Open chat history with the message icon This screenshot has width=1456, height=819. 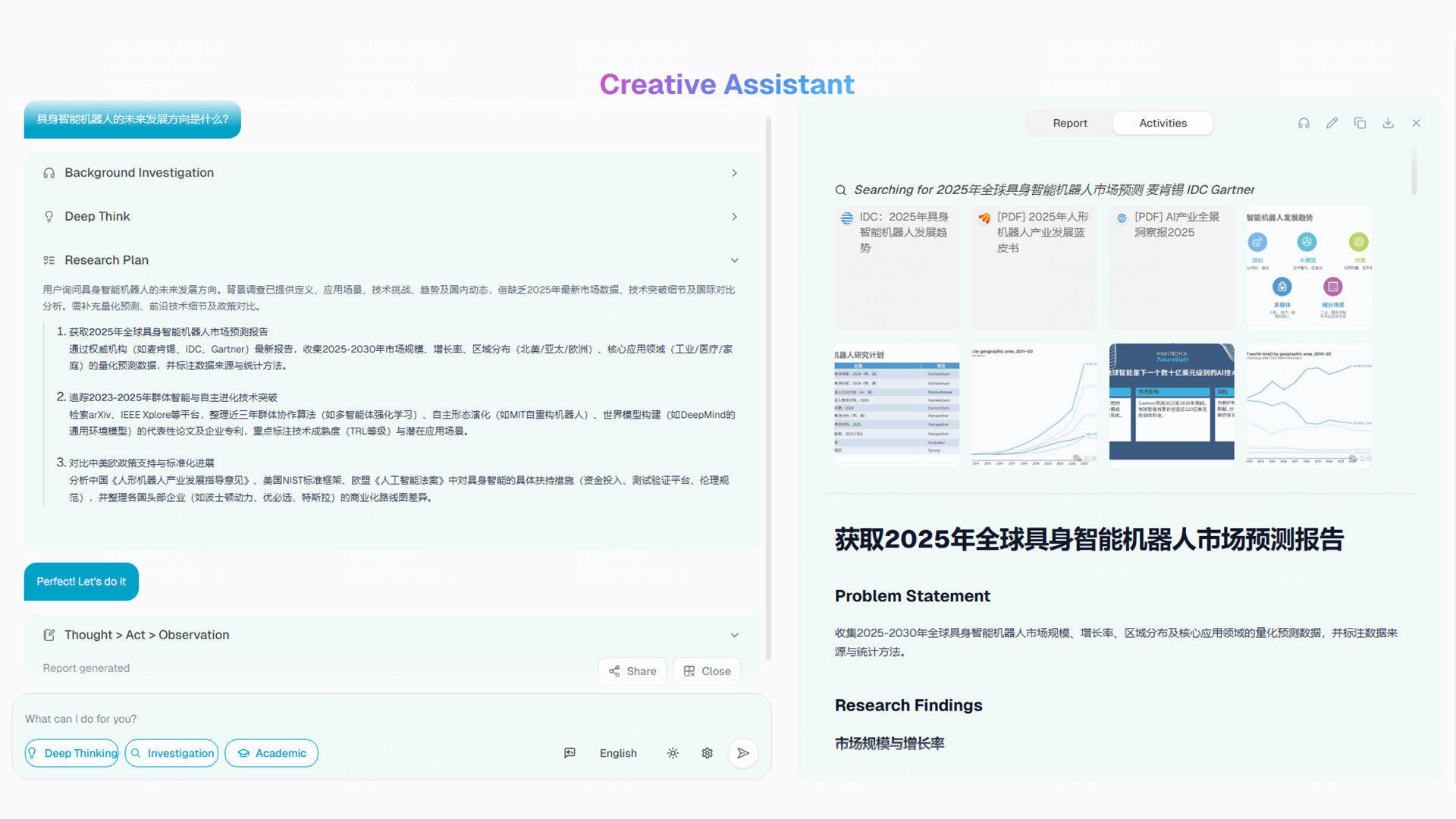pos(570,753)
